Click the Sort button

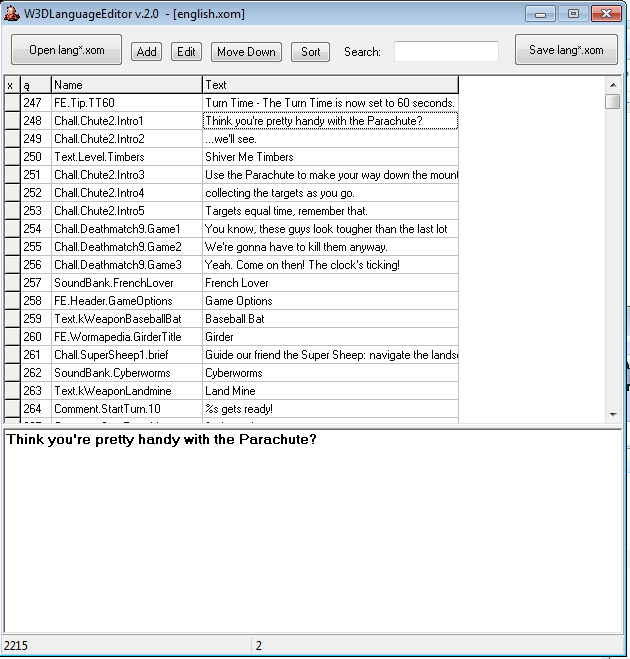(x=310, y=52)
